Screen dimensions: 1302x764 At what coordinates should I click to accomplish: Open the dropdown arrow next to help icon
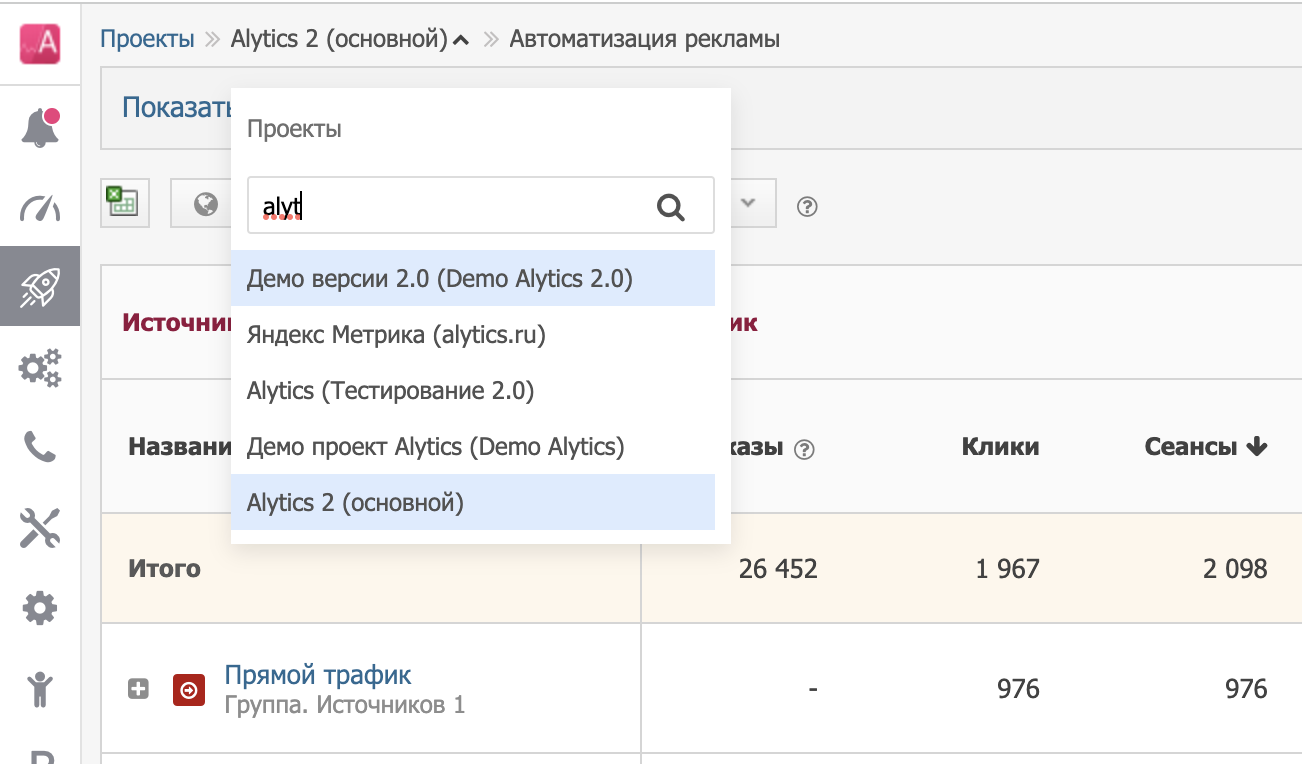749,203
